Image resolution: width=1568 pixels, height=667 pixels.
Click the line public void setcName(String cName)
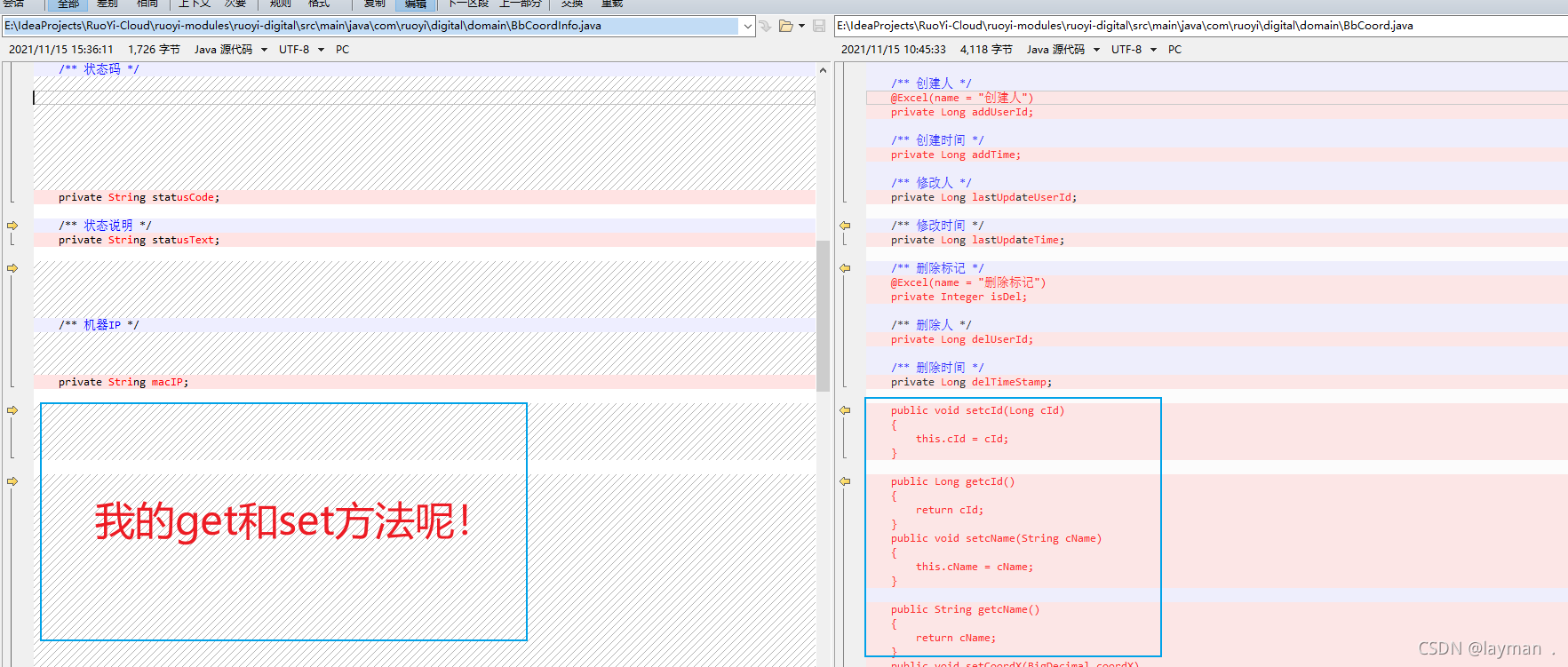(x=996, y=538)
